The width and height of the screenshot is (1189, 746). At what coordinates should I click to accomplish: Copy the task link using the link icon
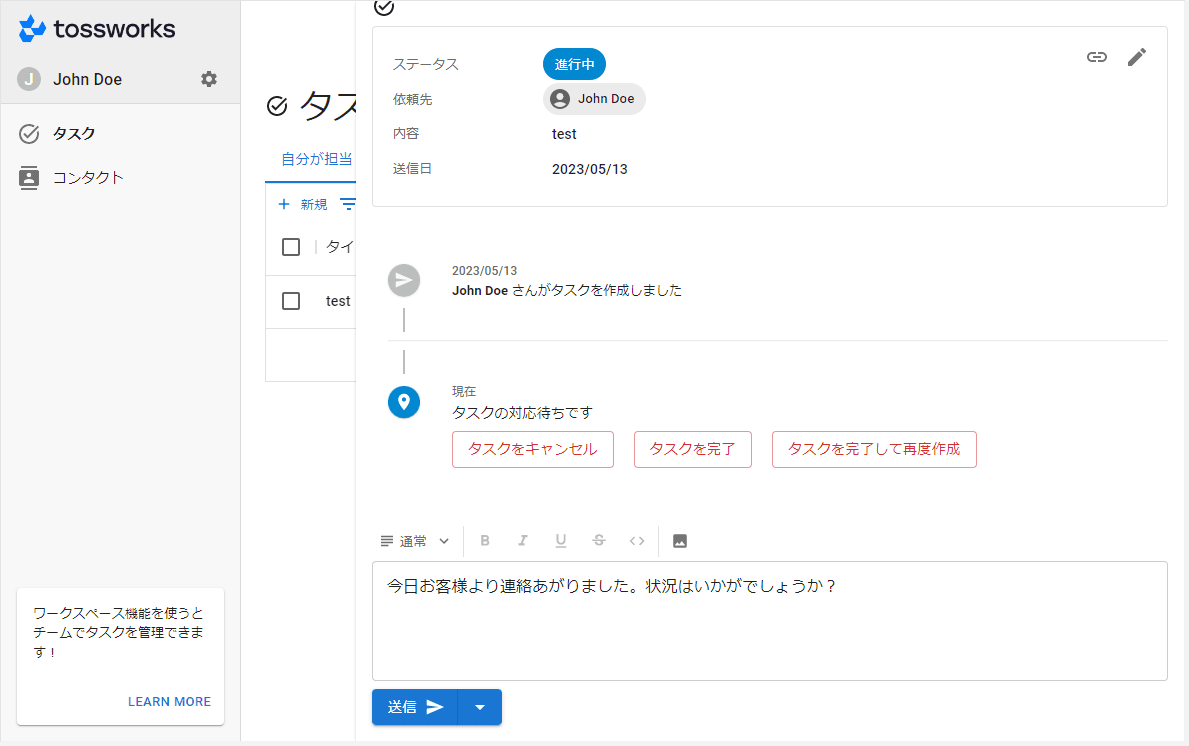pyautogui.click(x=1096, y=57)
